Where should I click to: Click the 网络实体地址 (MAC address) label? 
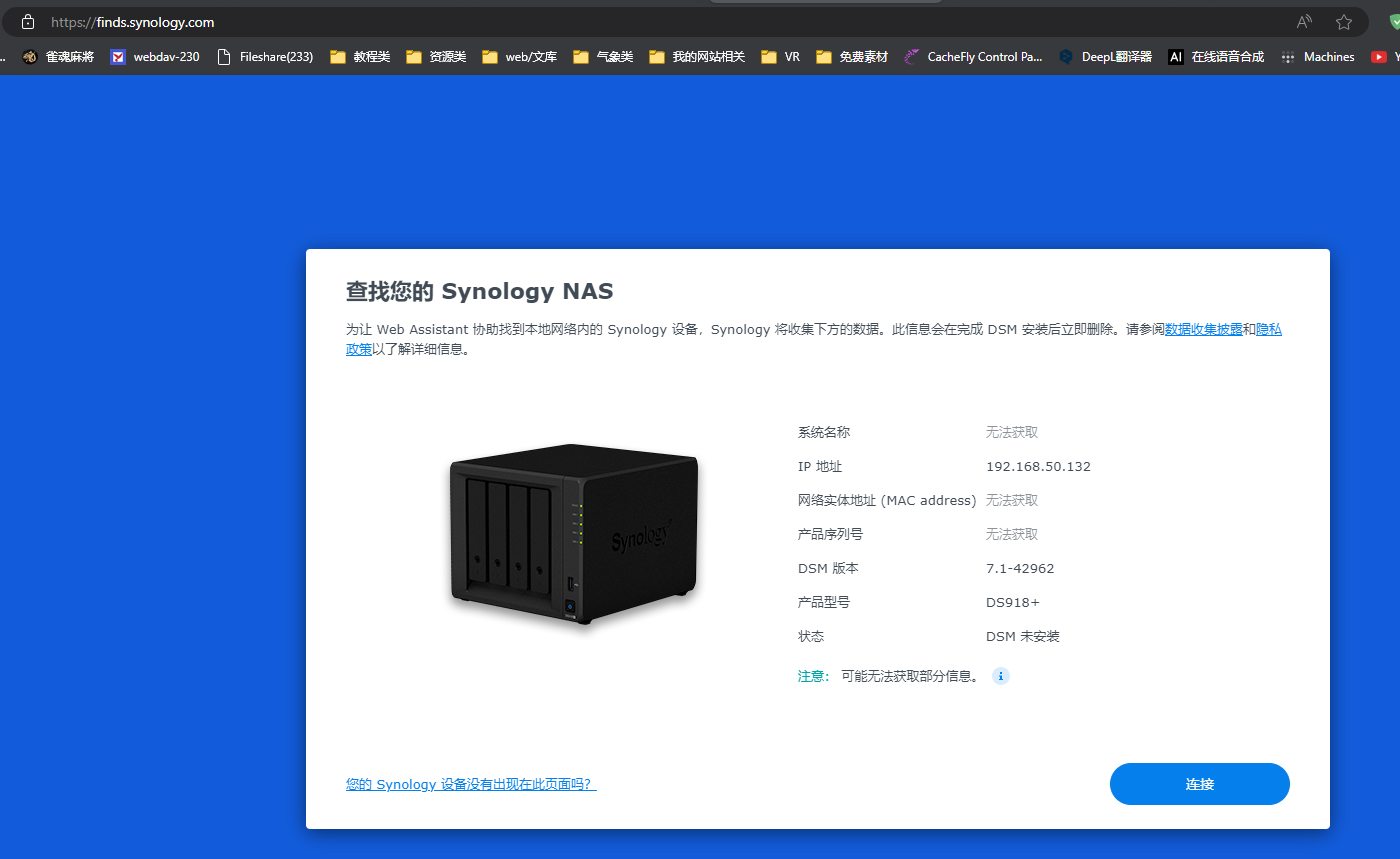(887, 500)
